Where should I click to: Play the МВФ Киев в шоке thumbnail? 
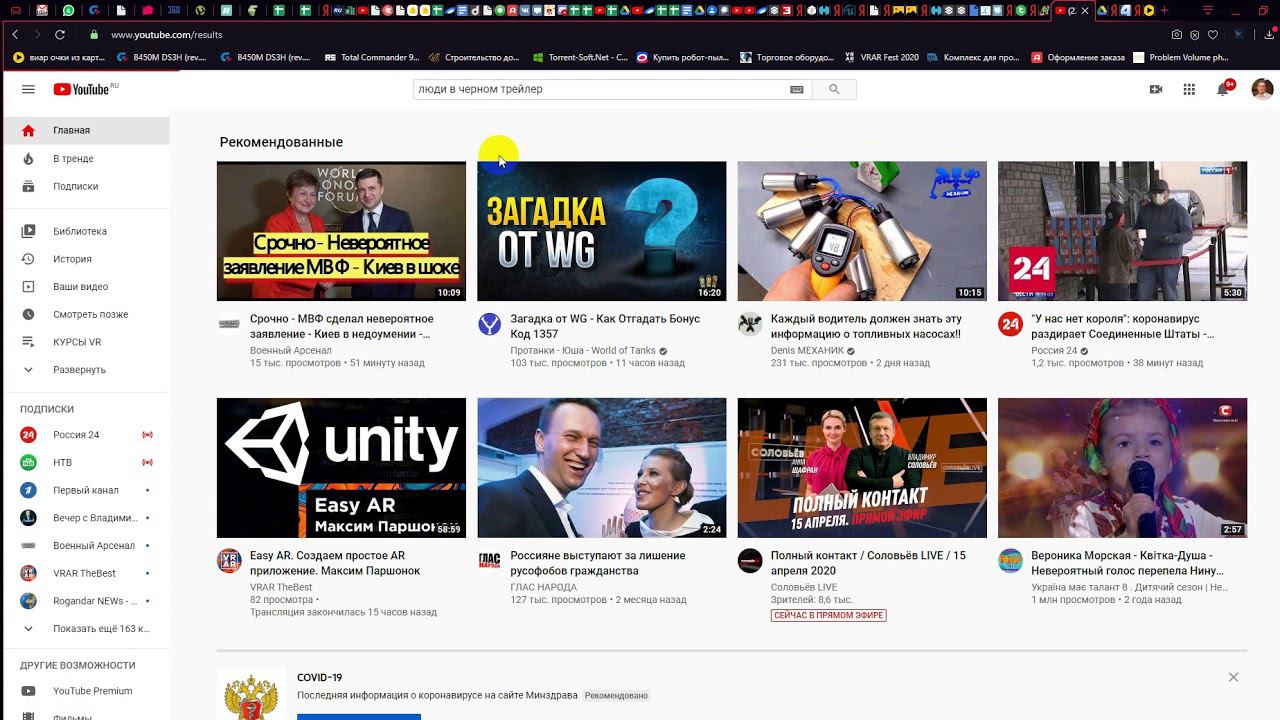(x=341, y=231)
